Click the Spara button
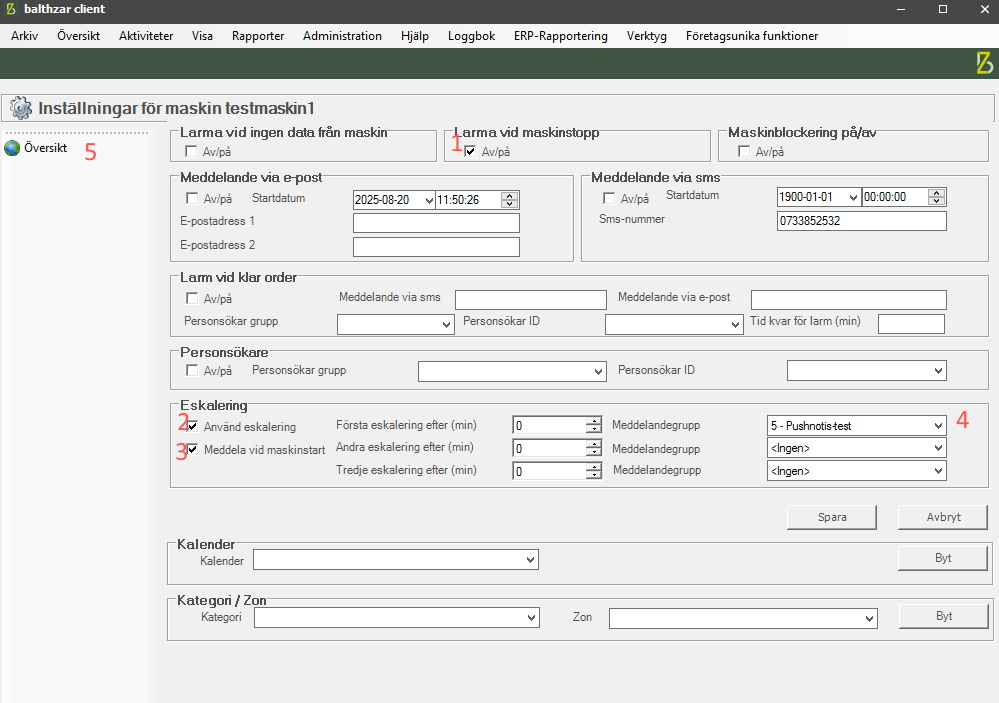This screenshot has height=703, width=999. click(832, 517)
